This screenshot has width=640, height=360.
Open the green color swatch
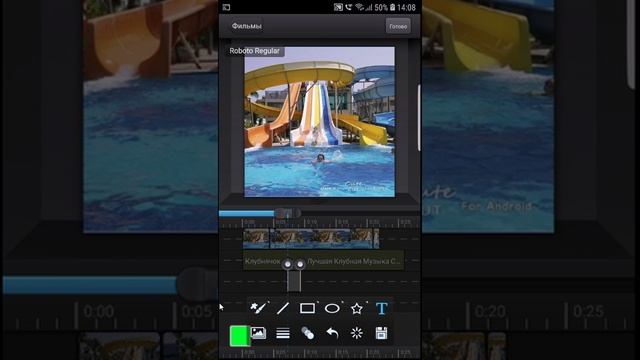[x=239, y=336]
